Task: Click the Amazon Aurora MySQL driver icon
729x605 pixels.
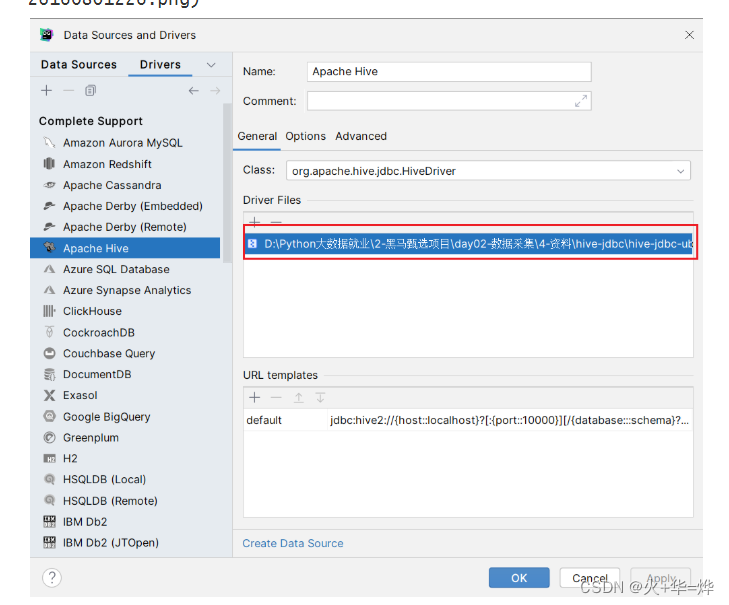Action: click(49, 142)
